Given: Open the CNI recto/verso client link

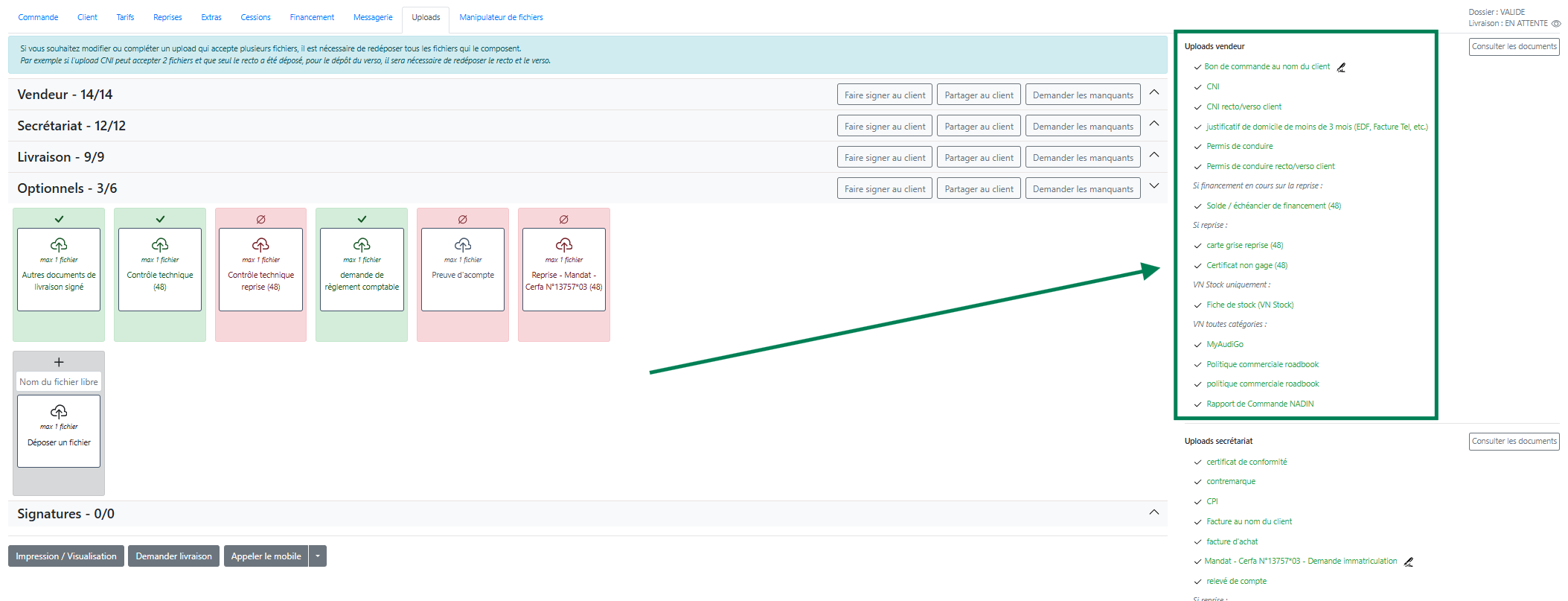Looking at the screenshot, I should [x=1244, y=106].
